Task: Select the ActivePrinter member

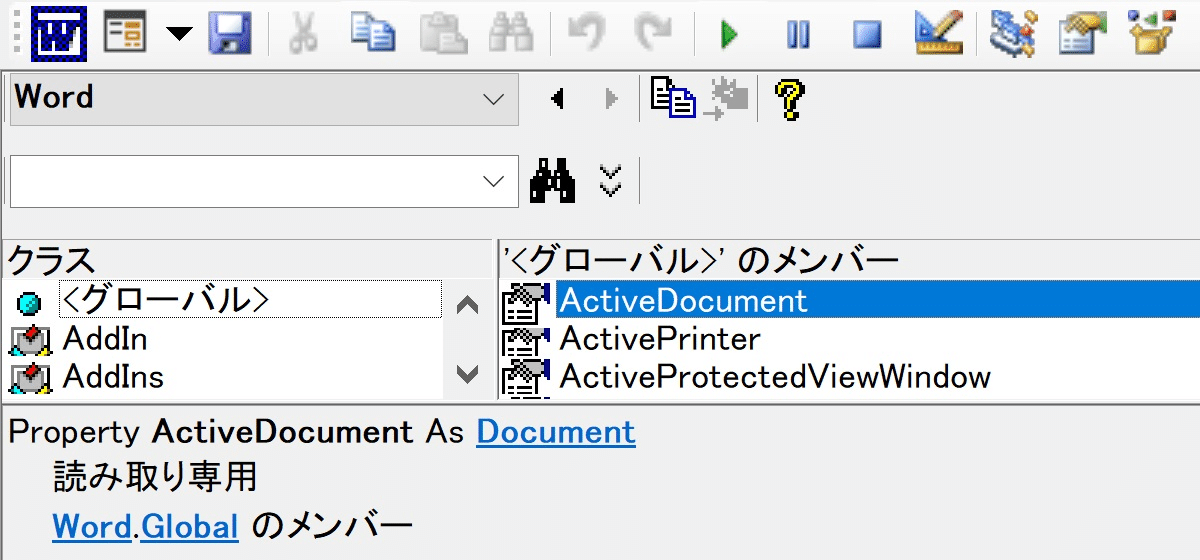Action: (660, 339)
